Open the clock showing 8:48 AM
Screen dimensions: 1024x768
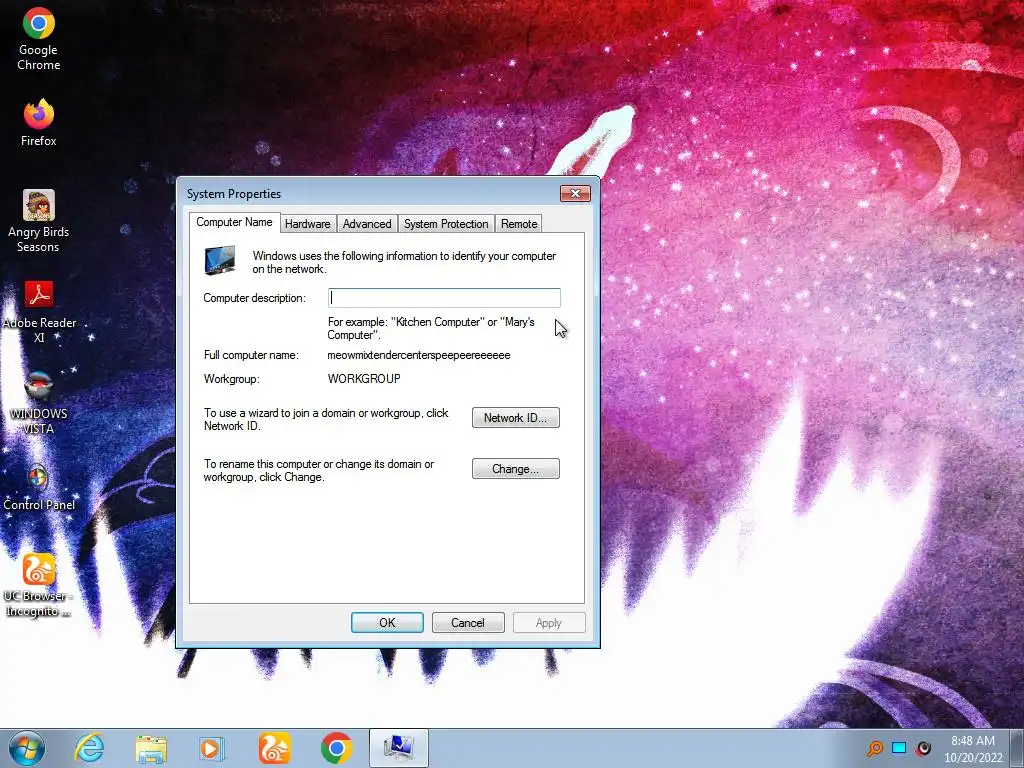973,749
